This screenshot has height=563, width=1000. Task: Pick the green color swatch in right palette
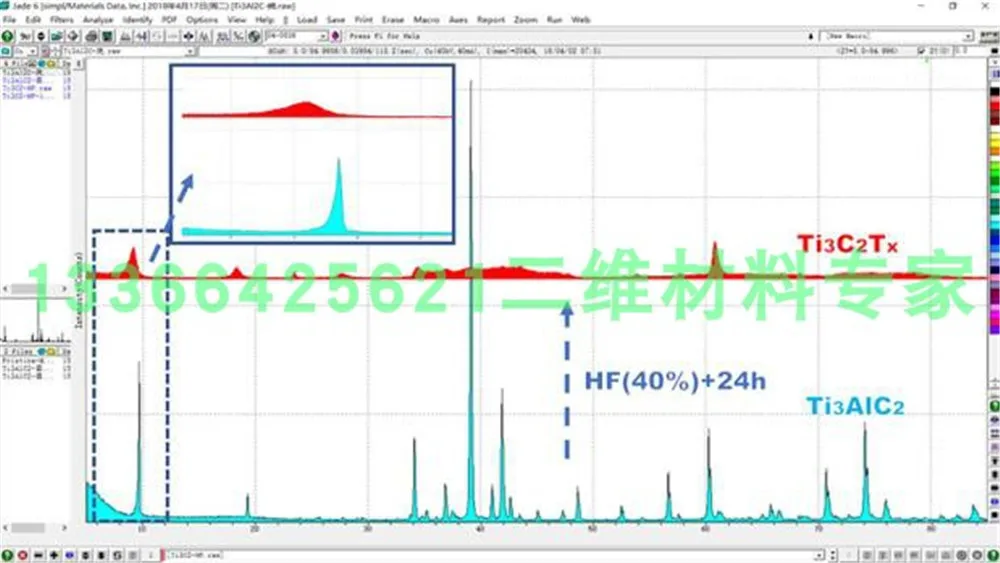994,172
